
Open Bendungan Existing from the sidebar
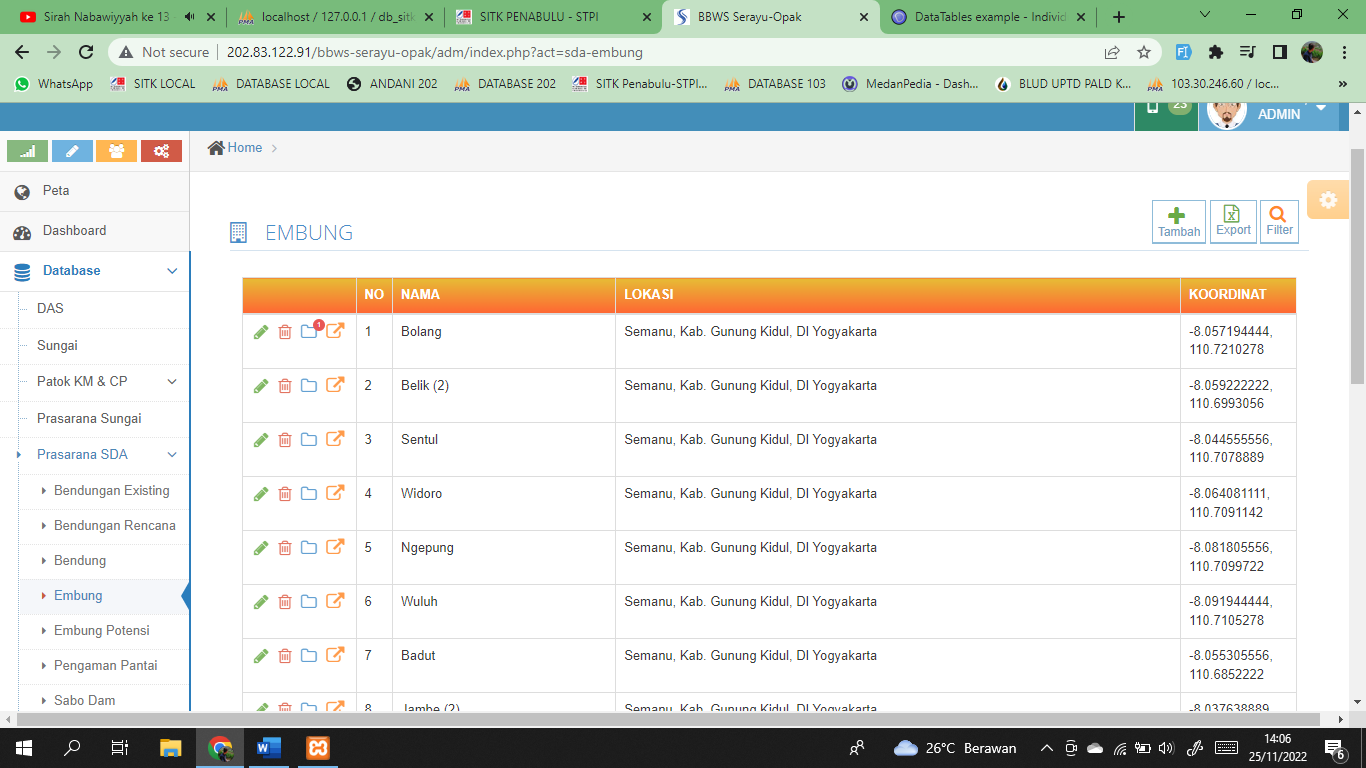point(111,490)
